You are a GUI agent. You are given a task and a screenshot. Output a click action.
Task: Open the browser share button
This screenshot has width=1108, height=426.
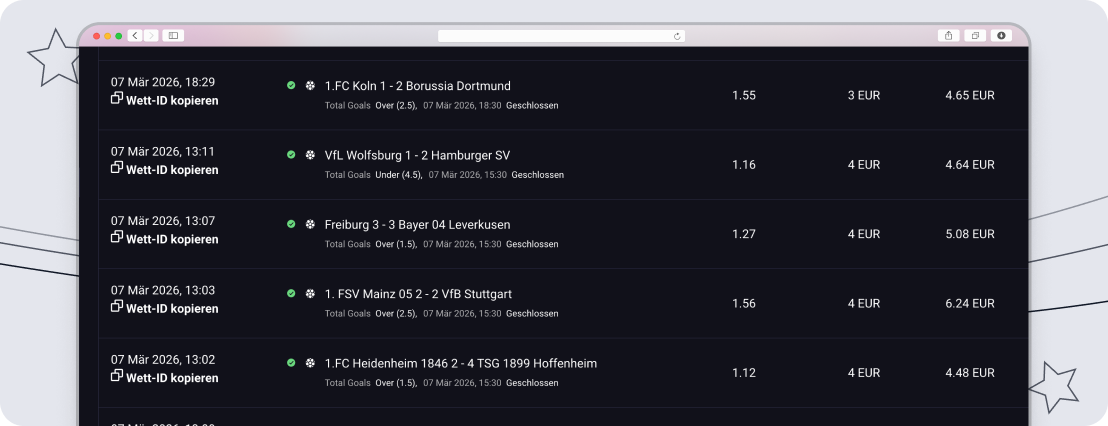tap(948, 35)
